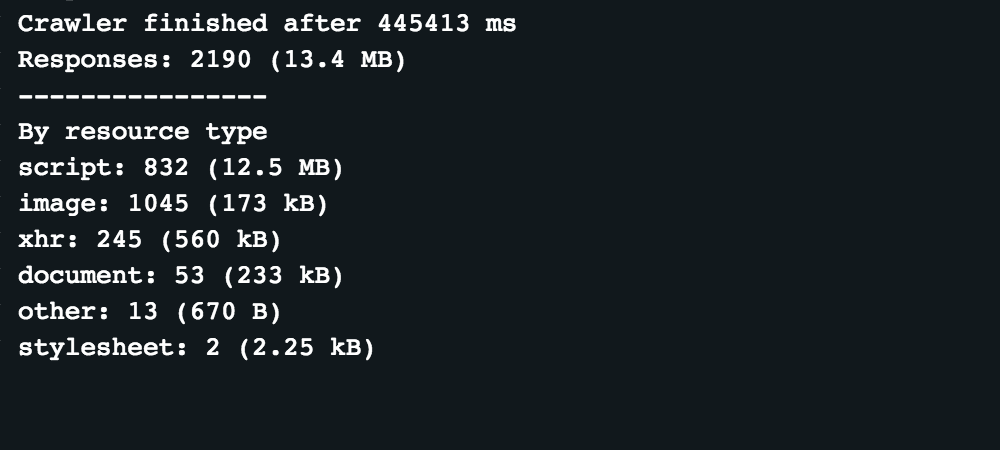This screenshot has width=1000, height=450.
Task: Click the "By resource type" heading
Action: 142,132
